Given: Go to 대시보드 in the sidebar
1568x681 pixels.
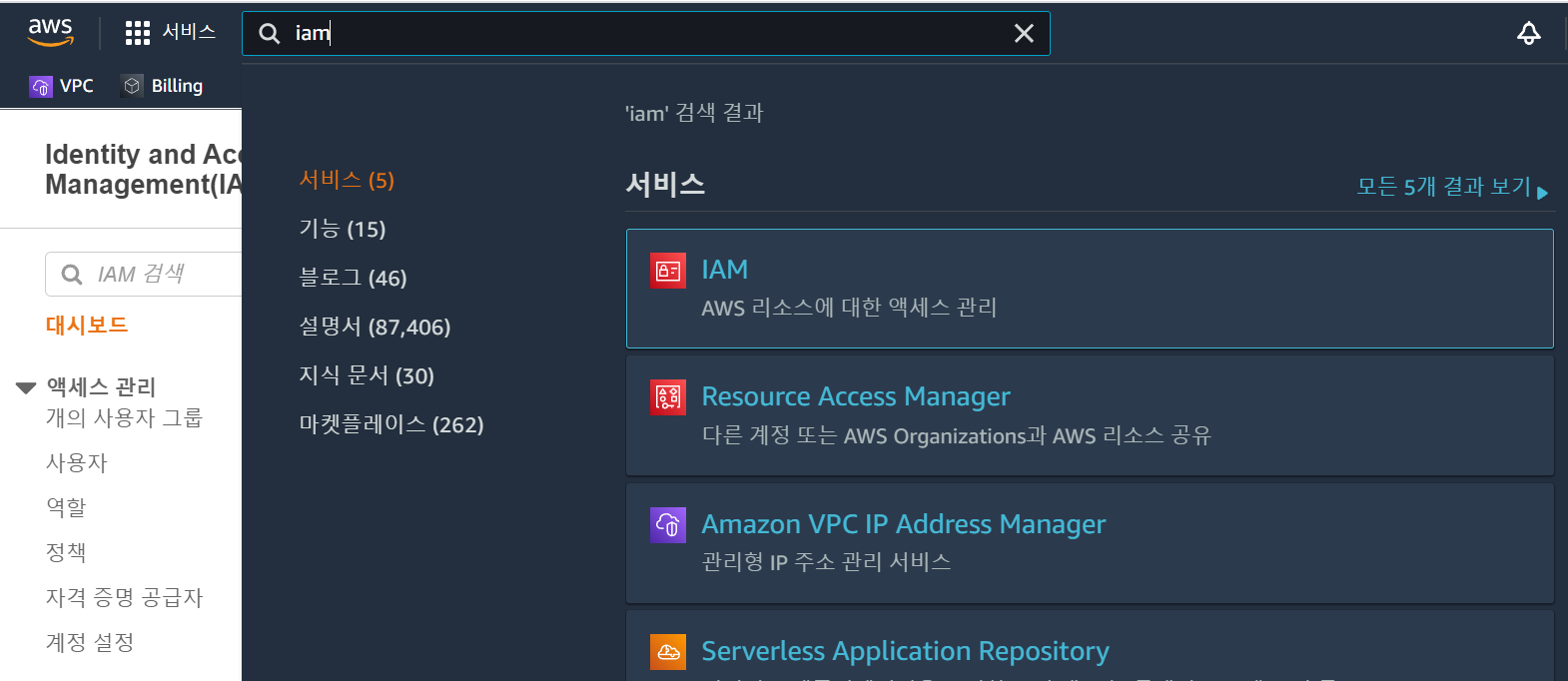Looking at the screenshot, I should click(87, 325).
